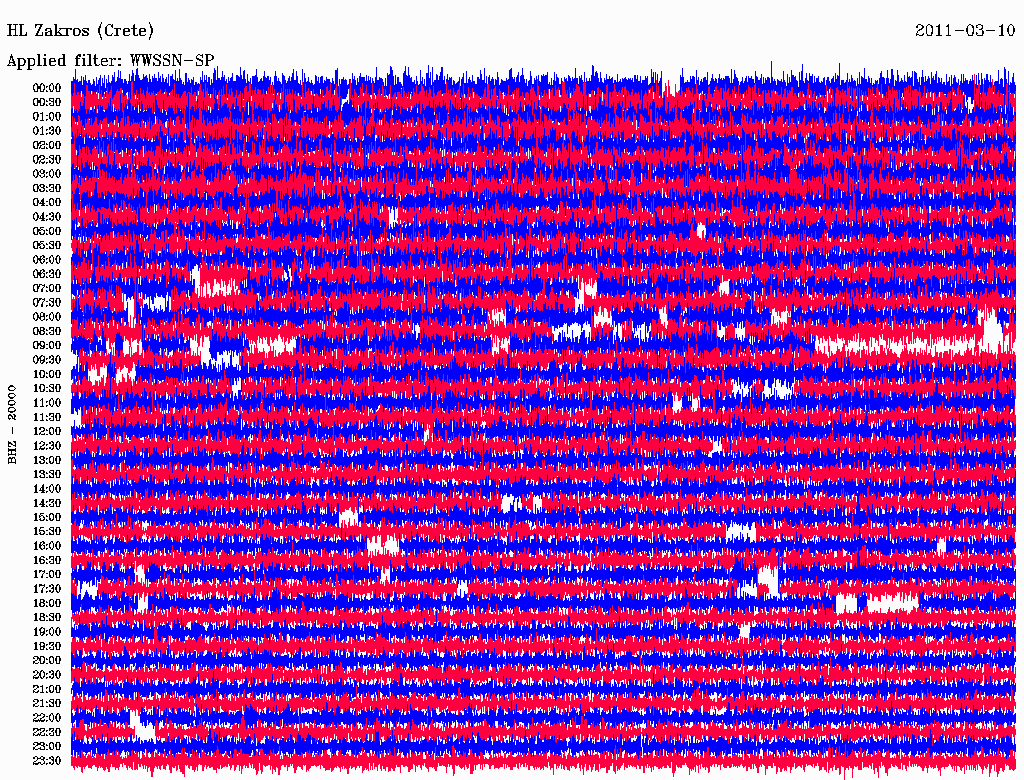Click the '05:00' time label
Image resolution: width=1024 pixels, height=780 pixels.
pyautogui.click(x=47, y=231)
